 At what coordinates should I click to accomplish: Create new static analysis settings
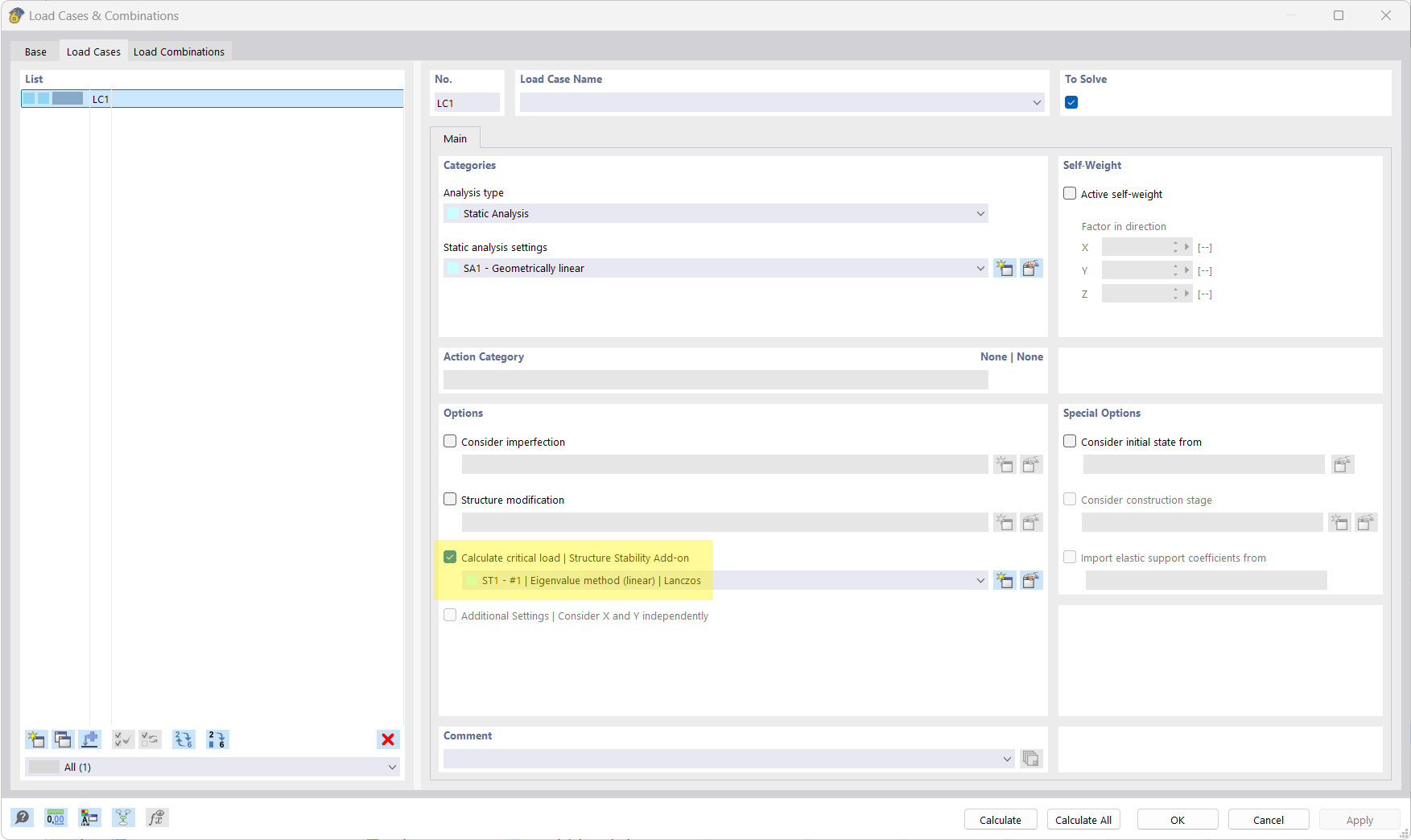[1005, 268]
